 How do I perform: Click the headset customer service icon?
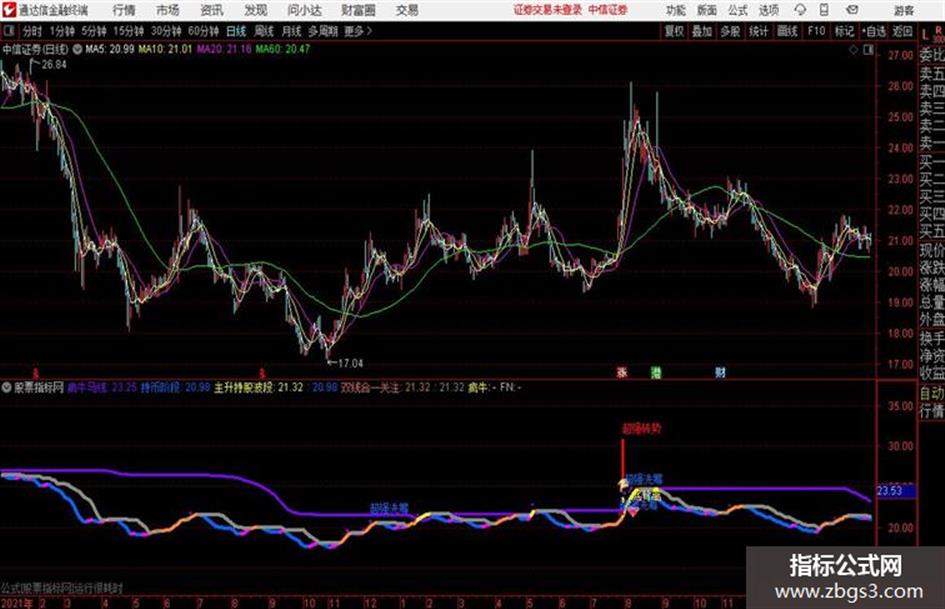click(x=800, y=10)
